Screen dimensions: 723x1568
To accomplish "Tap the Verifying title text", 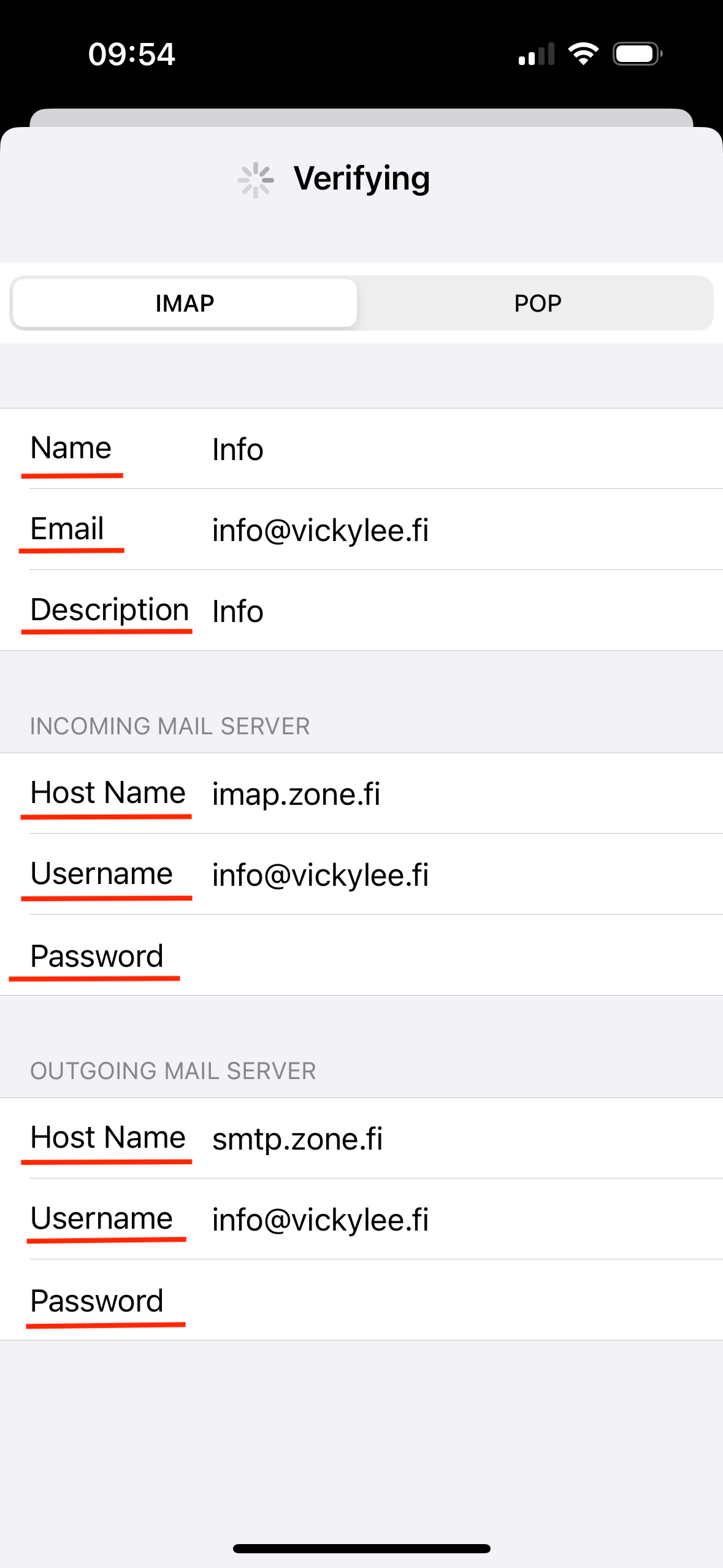I will [x=362, y=179].
